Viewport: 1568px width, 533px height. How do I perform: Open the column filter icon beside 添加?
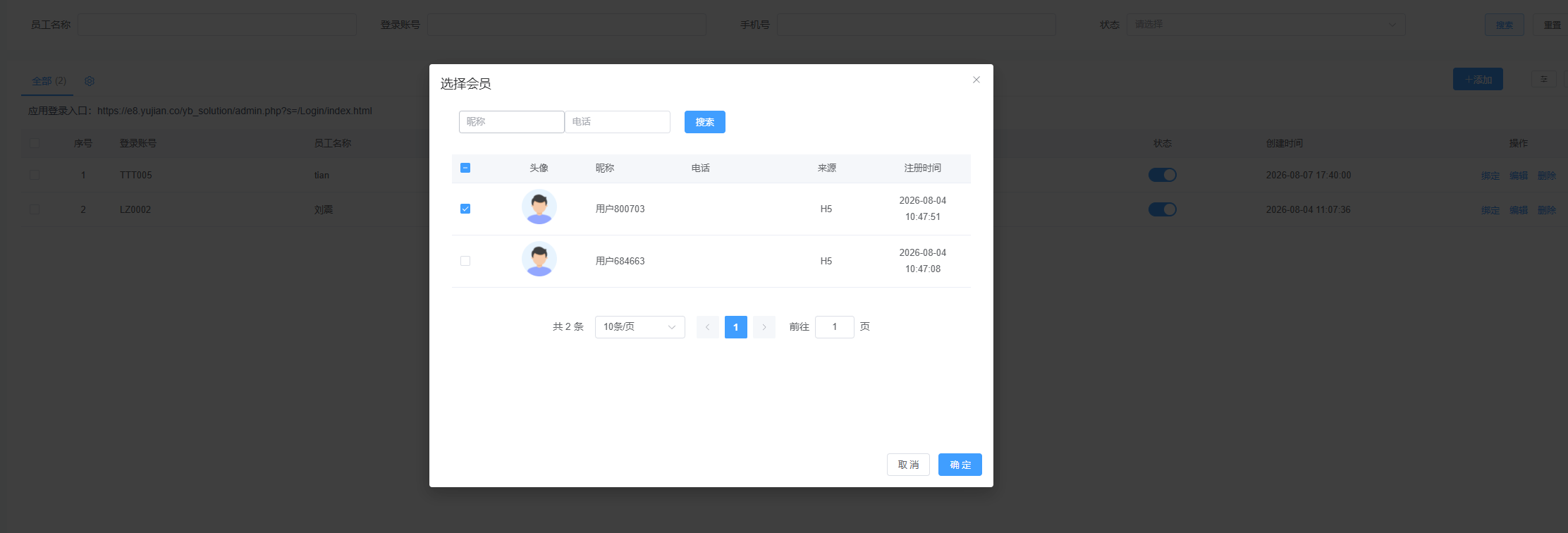(x=1544, y=79)
